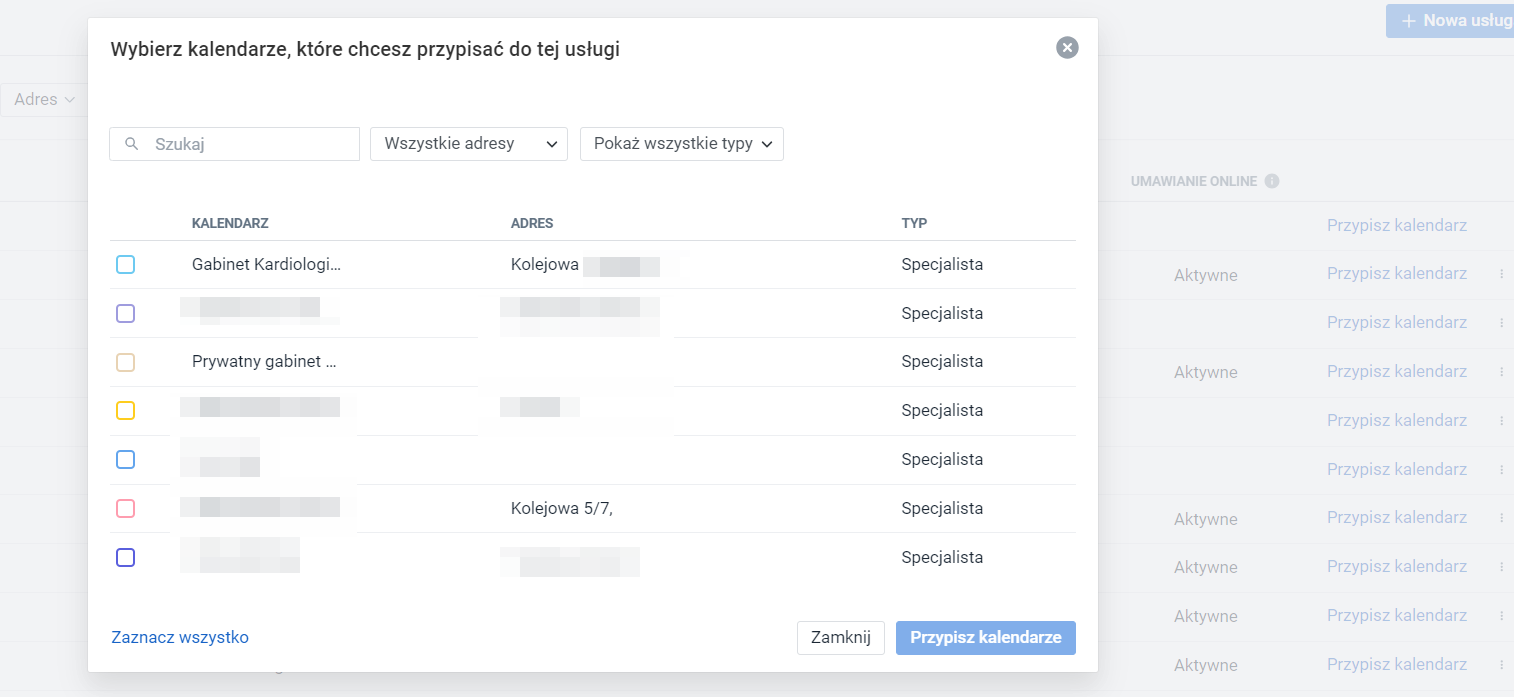Click the KALENDARZ column header
The width and height of the screenshot is (1514, 697).
click(x=230, y=223)
